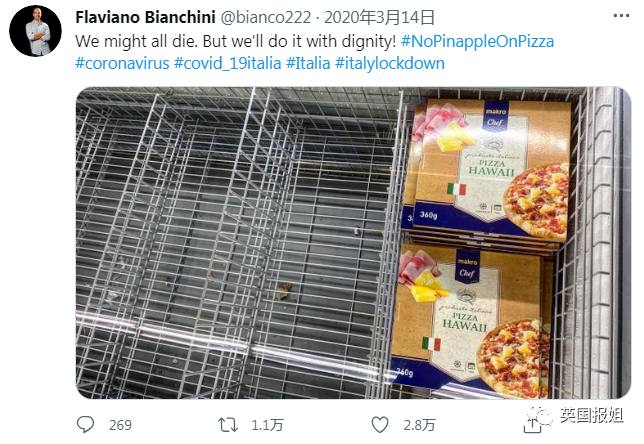This screenshot has width=644, height=444.
Task: View the 1.1万 retweets count
Action: click(x=267, y=425)
